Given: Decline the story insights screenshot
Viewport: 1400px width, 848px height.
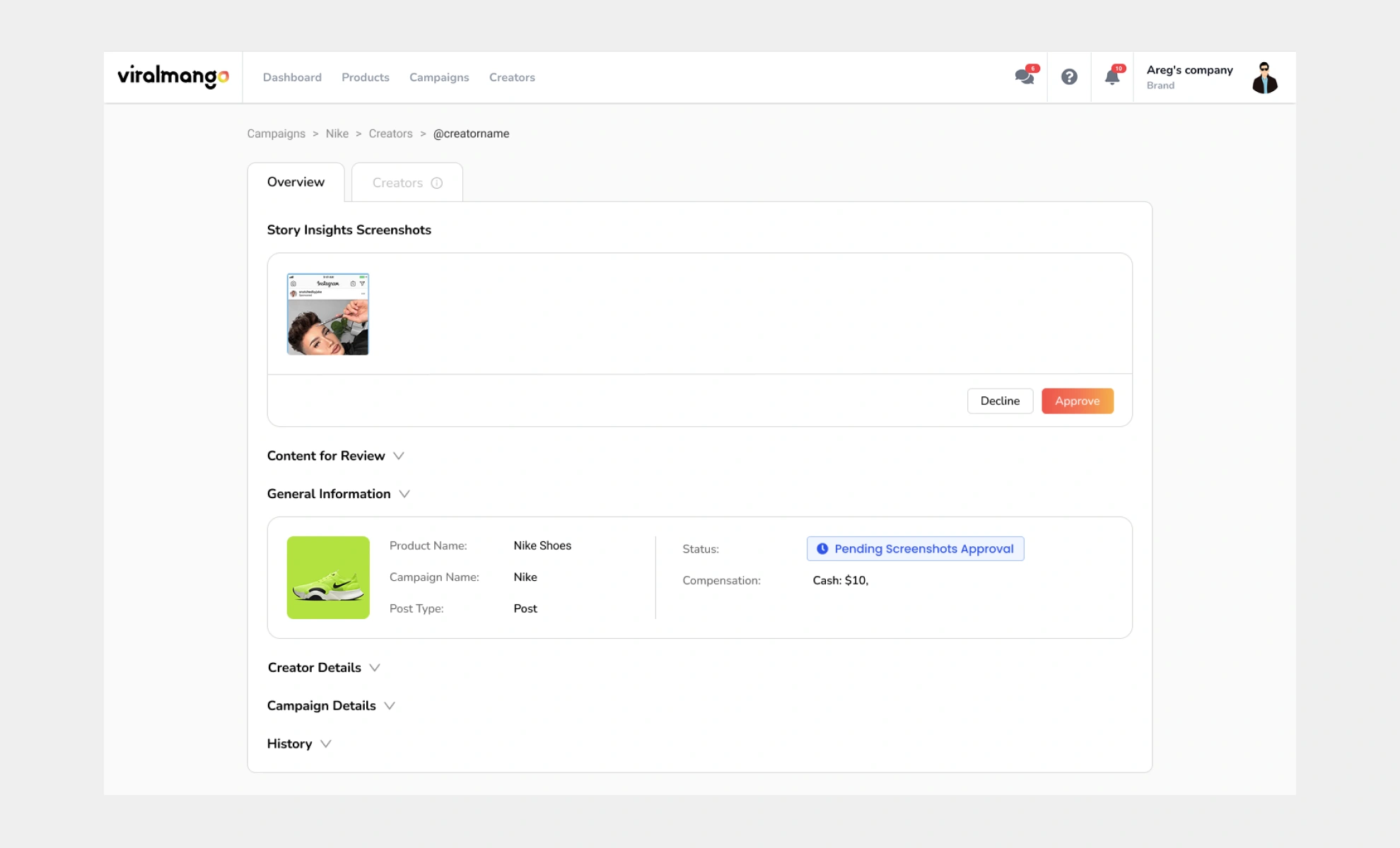Looking at the screenshot, I should [1000, 401].
